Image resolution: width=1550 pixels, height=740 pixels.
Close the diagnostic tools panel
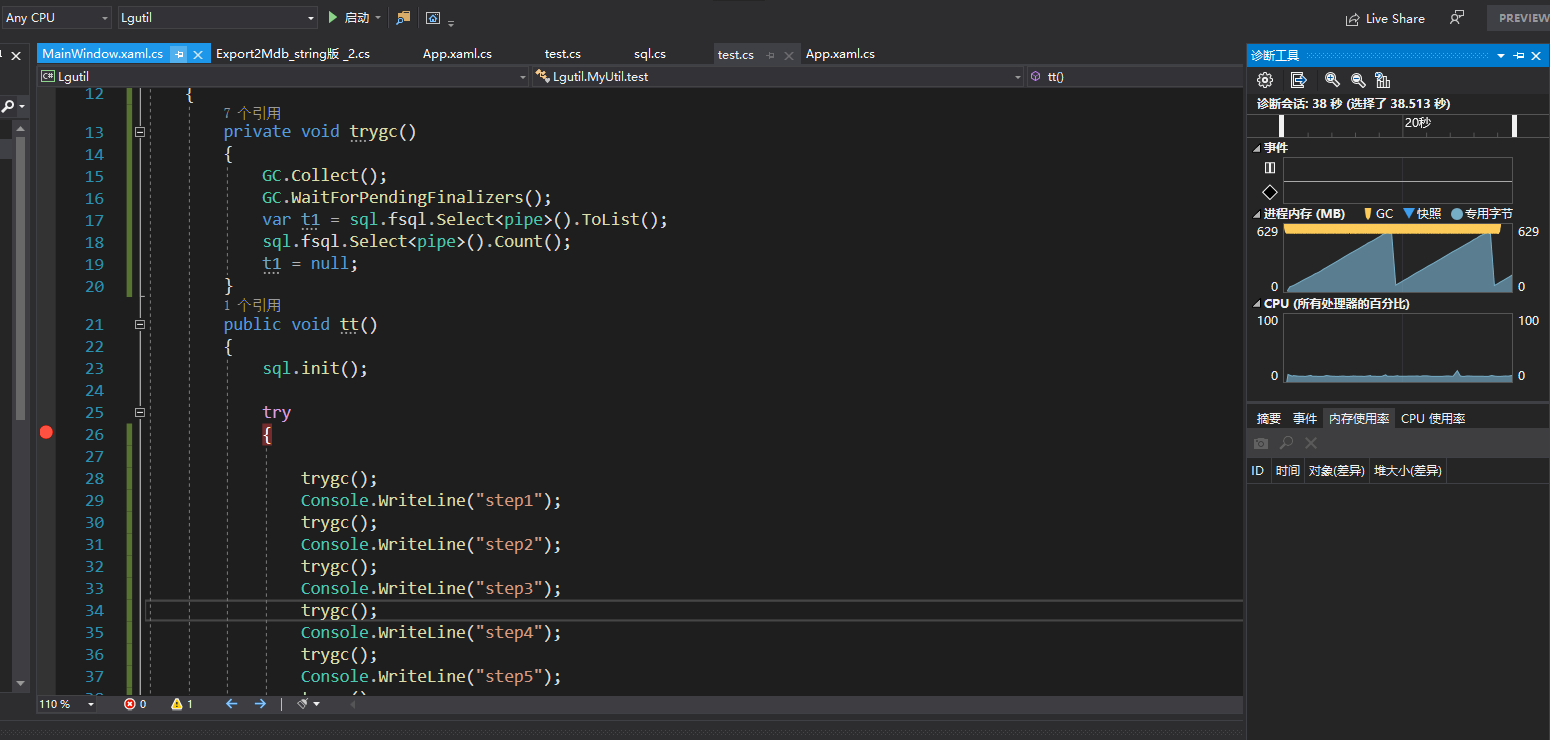pyautogui.click(x=1537, y=56)
